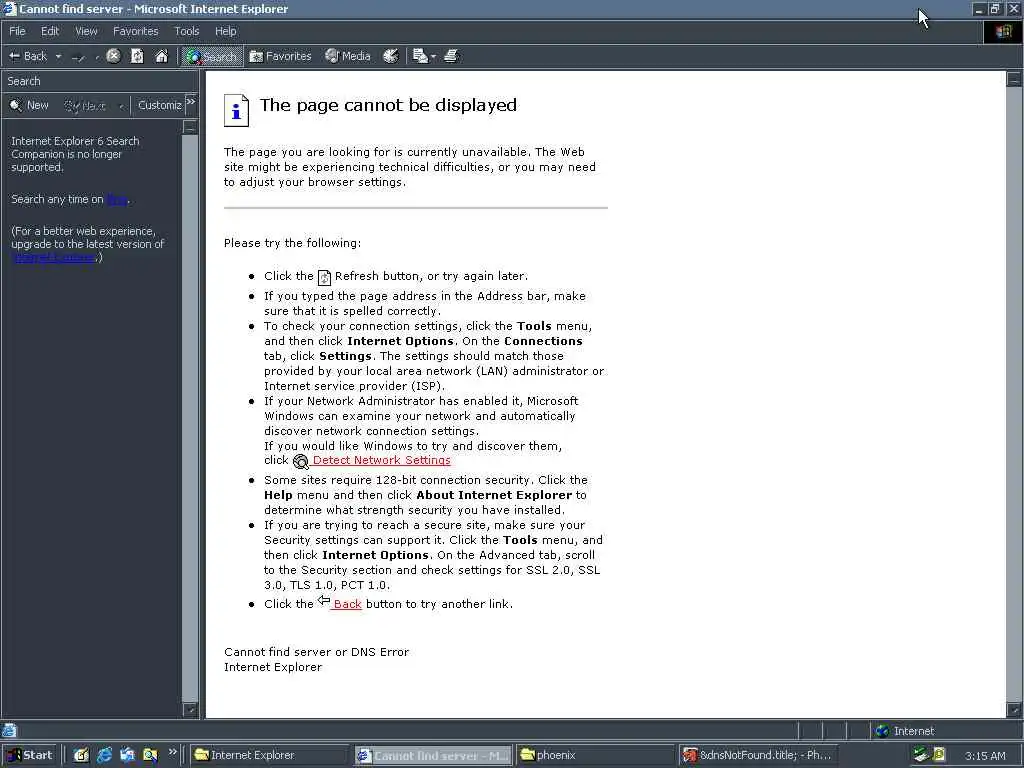This screenshot has width=1024, height=768.
Task: Click the info page icon beside heading
Action: (x=236, y=110)
